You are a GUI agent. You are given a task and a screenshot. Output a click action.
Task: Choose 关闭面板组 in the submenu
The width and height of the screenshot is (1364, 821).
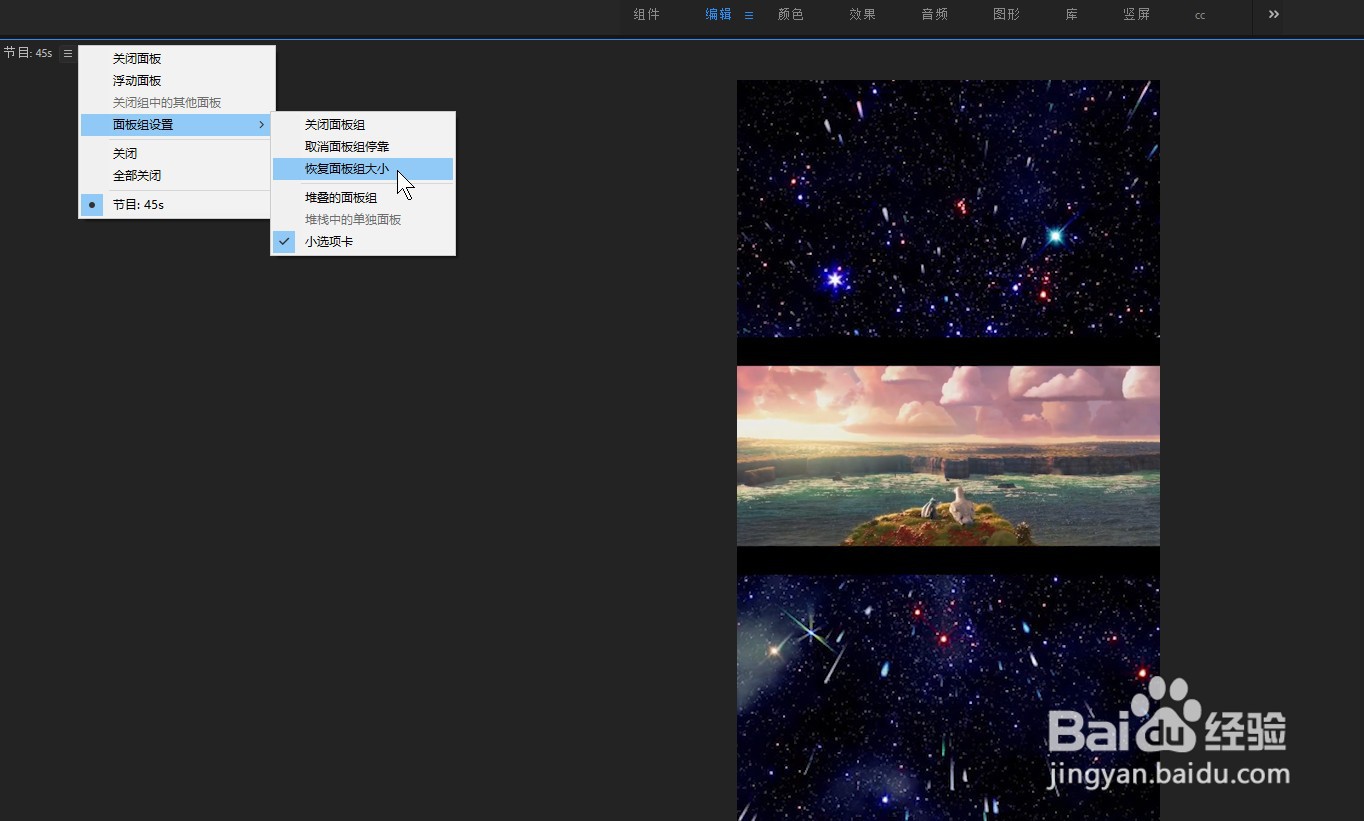(x=363, y=125)
